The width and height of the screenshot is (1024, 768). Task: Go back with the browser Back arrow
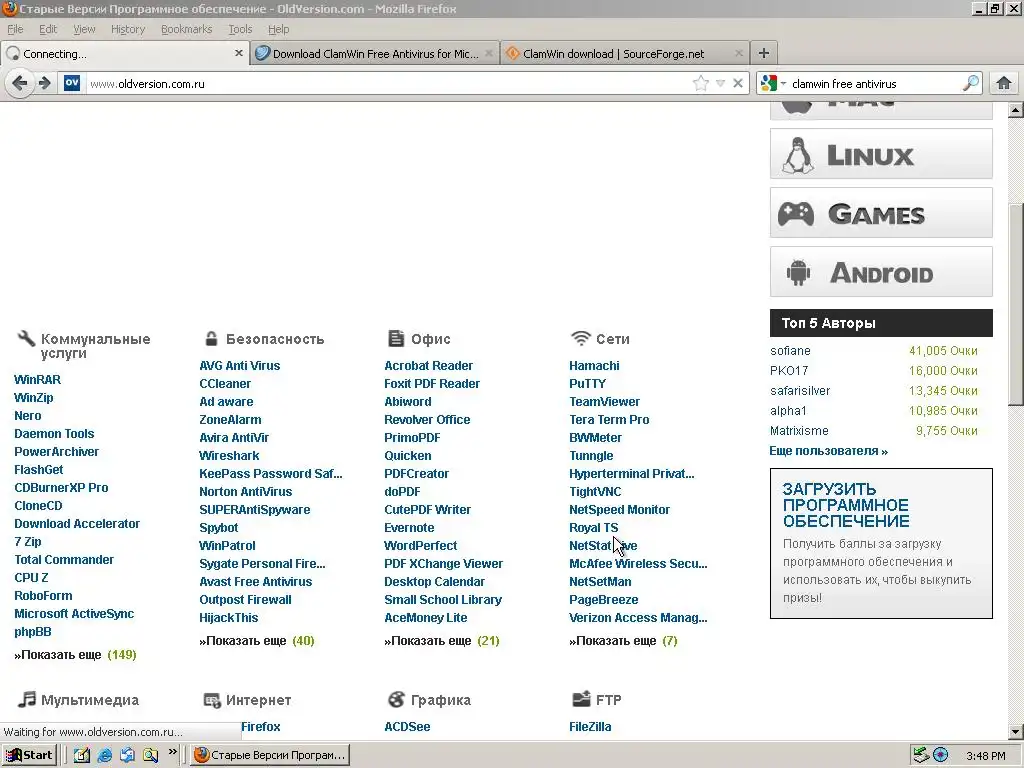point(20,83)
